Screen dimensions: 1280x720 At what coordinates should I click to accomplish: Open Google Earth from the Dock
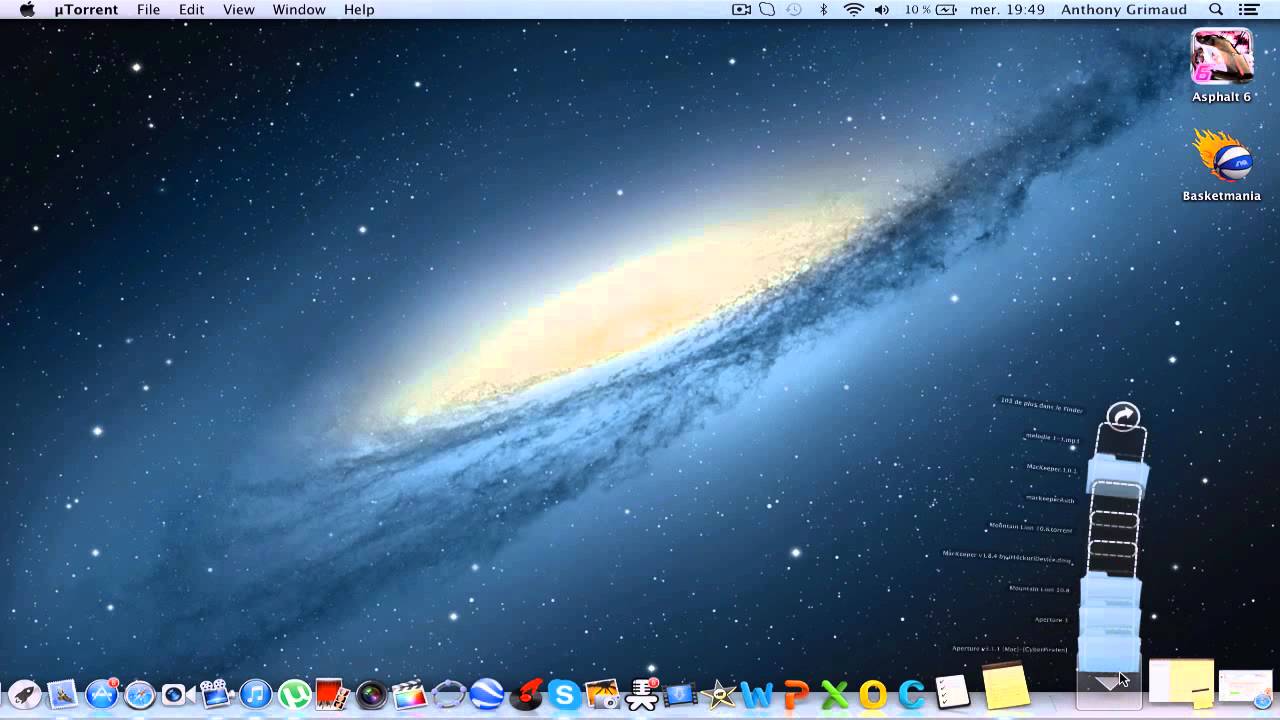[x=487, y=693]
